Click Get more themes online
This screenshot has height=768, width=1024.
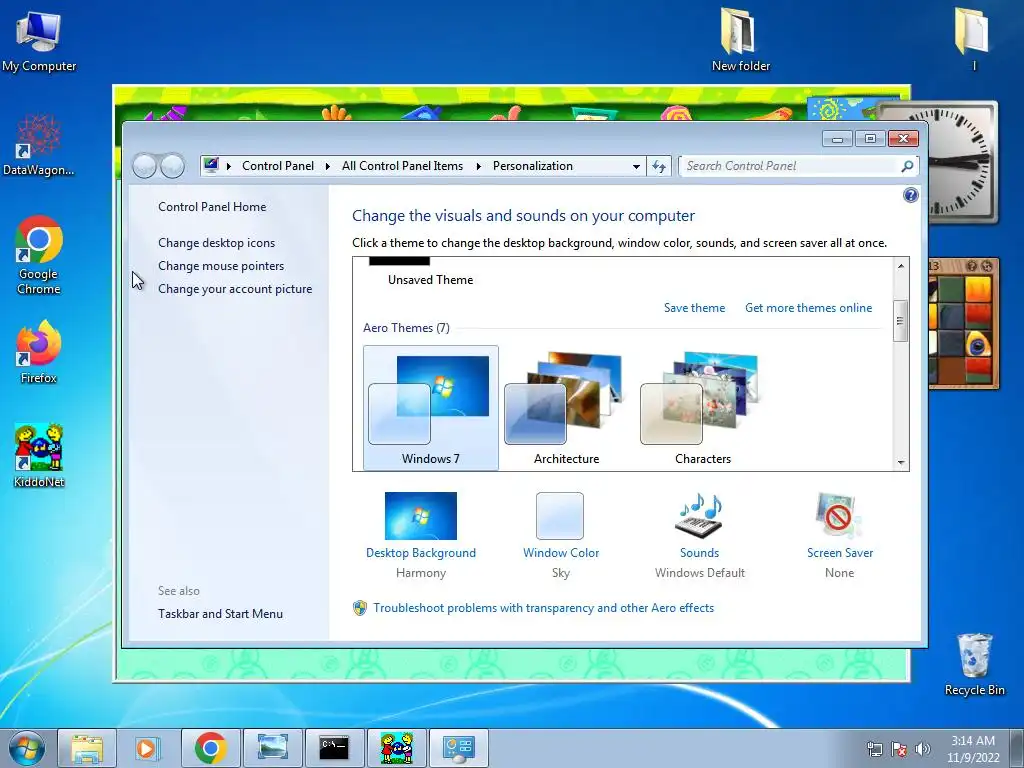click(x=808, y=308)
